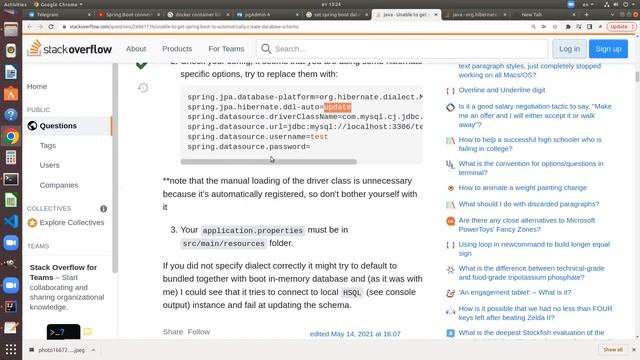640x360 pixels.
Task: Click the Sign up button
Action: [x=608, y=49]
